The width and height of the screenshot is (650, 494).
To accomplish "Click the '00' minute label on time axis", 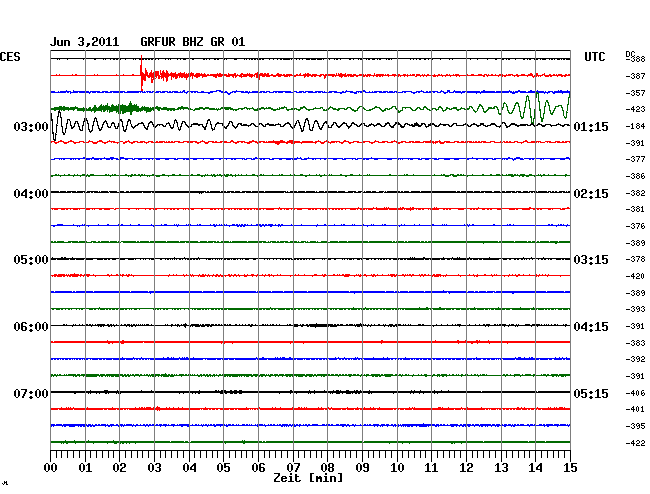I will 50,468.
